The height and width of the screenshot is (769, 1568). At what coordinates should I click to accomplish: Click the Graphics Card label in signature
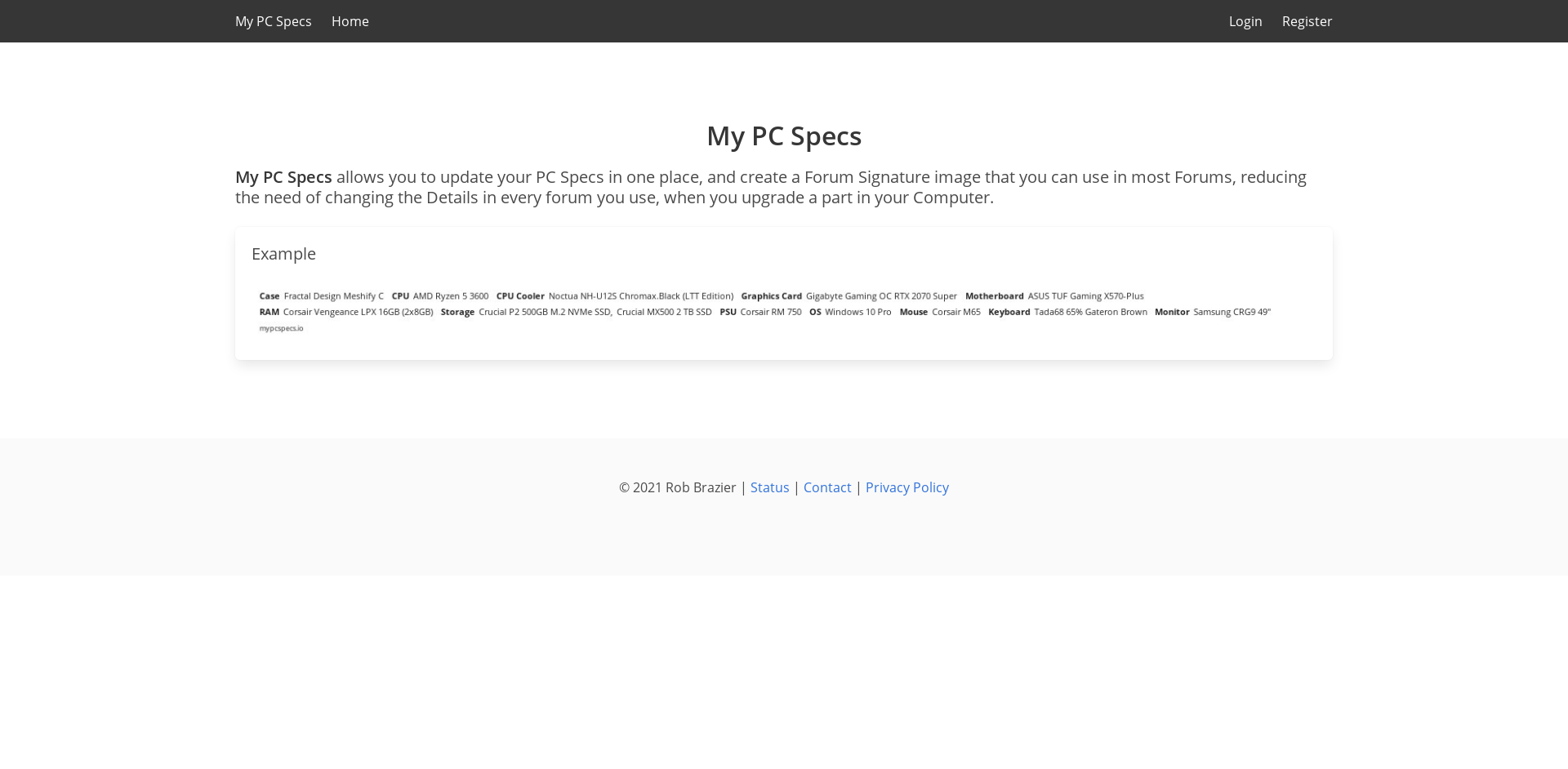pyautogui.click(x=771, y=296)
